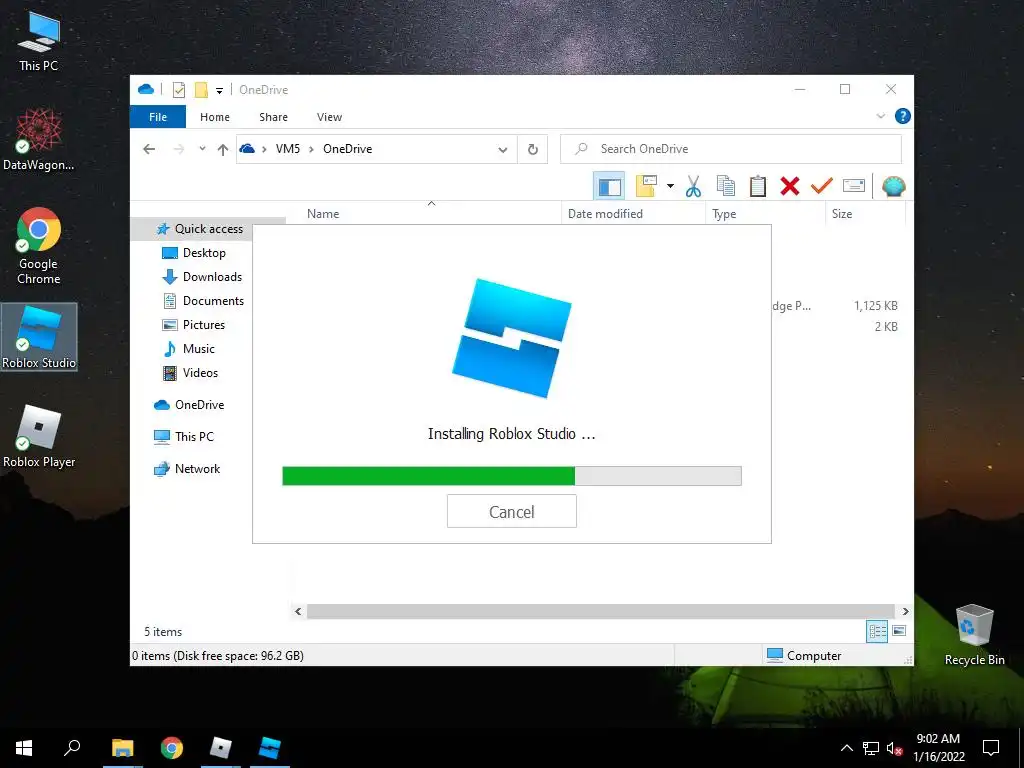Viewport: 1024px width, 768px height.
Task: Open taskbar search magnifier
Action: 72,748
